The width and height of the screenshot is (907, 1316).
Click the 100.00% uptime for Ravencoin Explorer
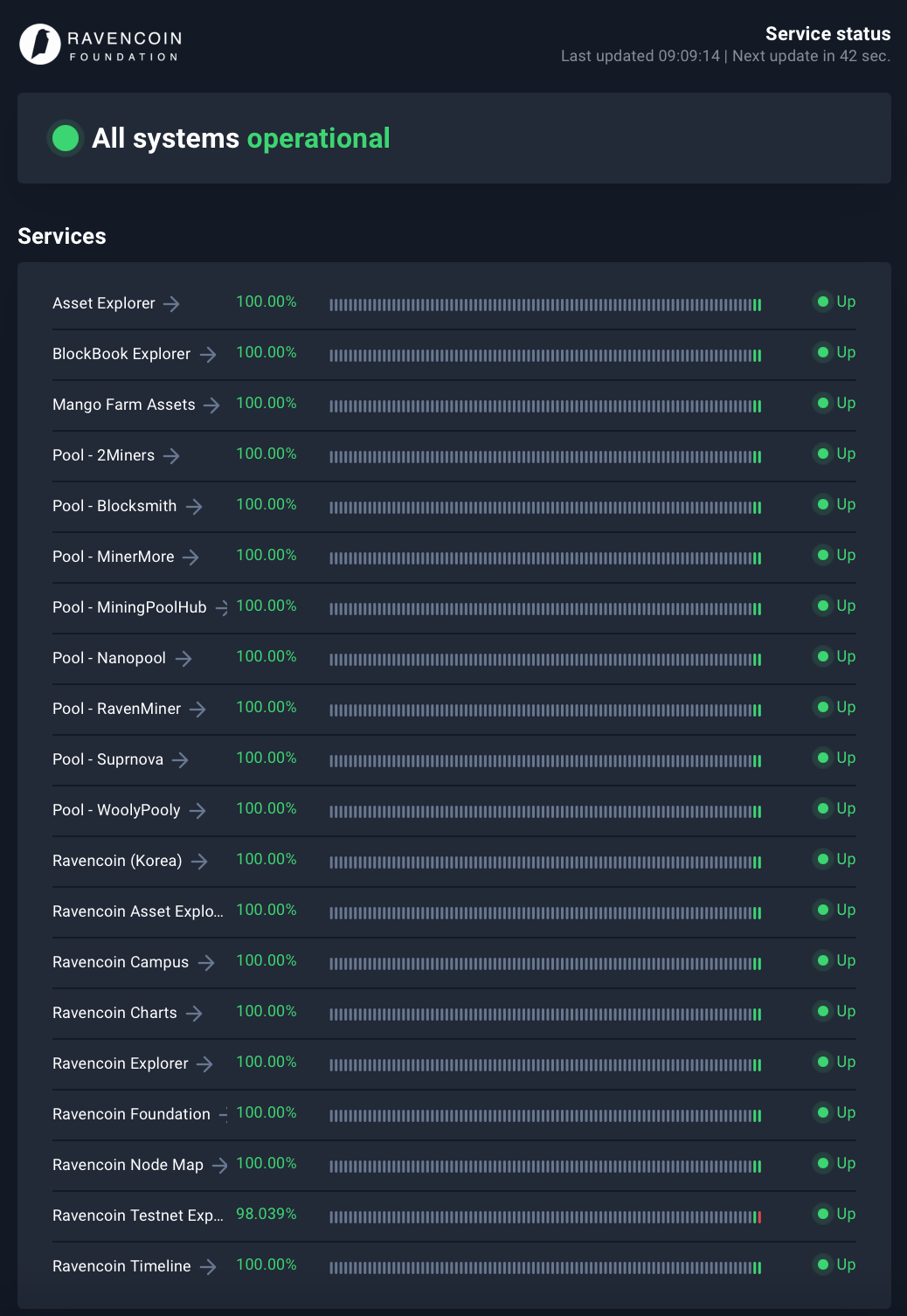pyautogui.click(x=267, y=1062)
